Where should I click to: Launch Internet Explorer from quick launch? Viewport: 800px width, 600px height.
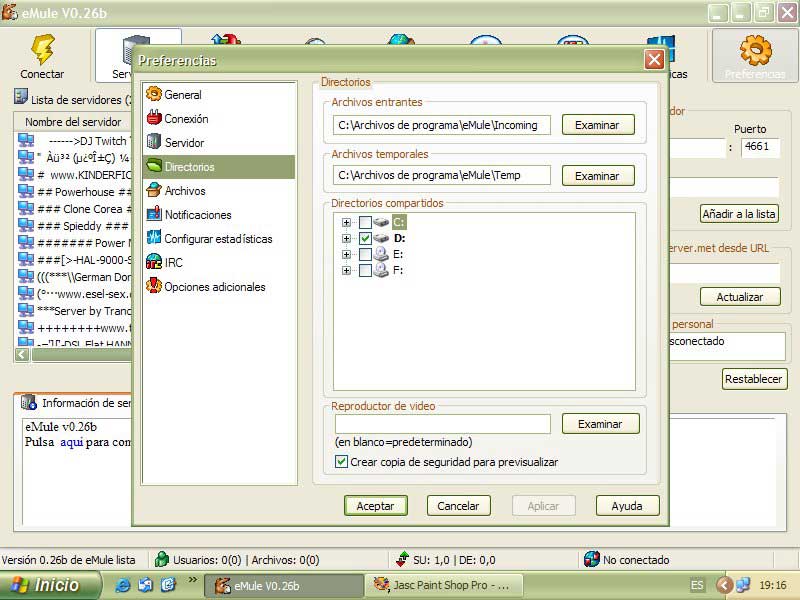[x=122, y=585]
